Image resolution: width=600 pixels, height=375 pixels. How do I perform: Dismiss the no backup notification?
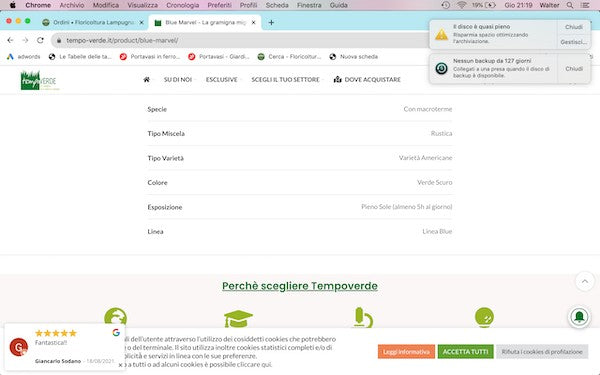coord(574,69)
